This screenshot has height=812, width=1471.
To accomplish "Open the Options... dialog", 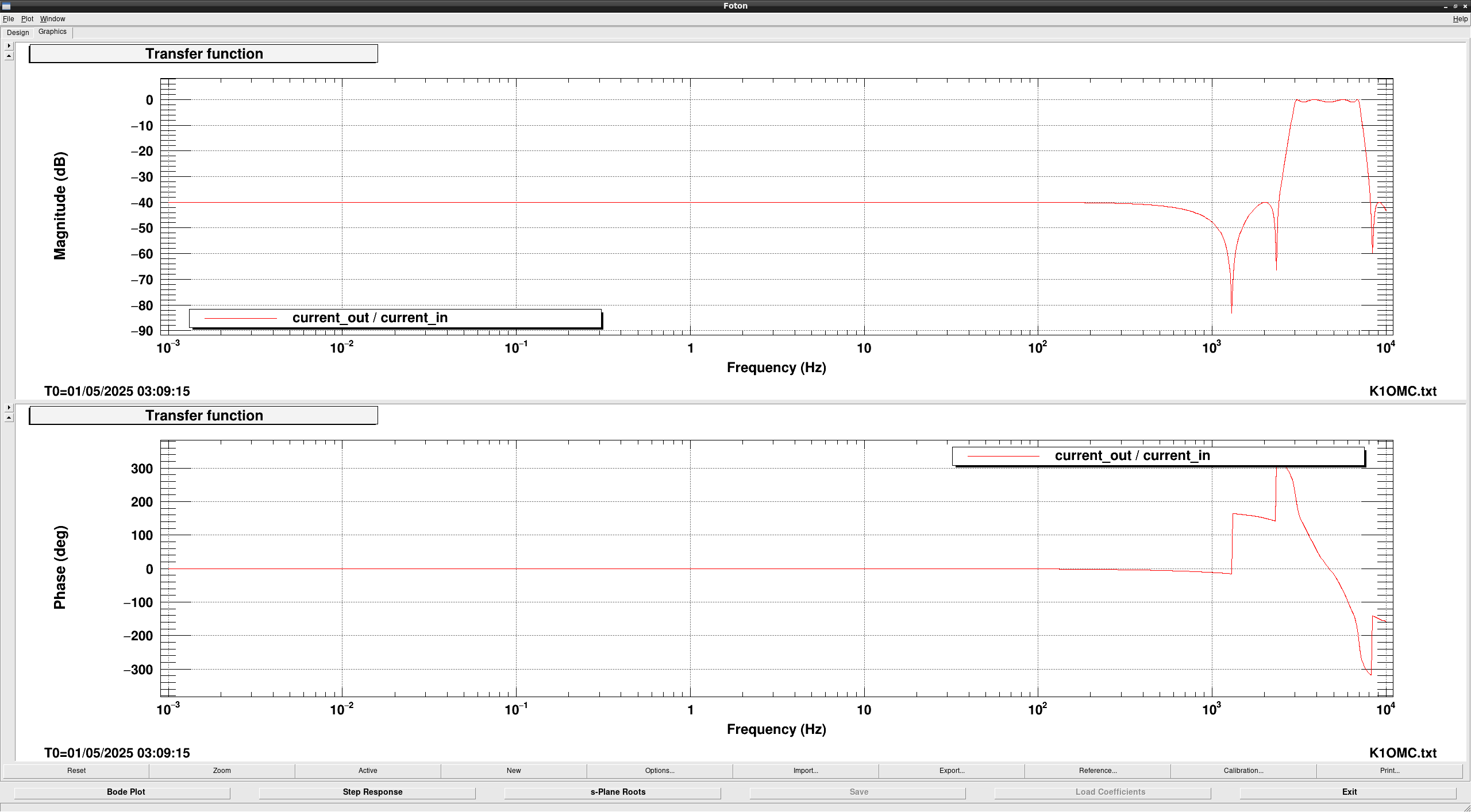I will point(660,771).
